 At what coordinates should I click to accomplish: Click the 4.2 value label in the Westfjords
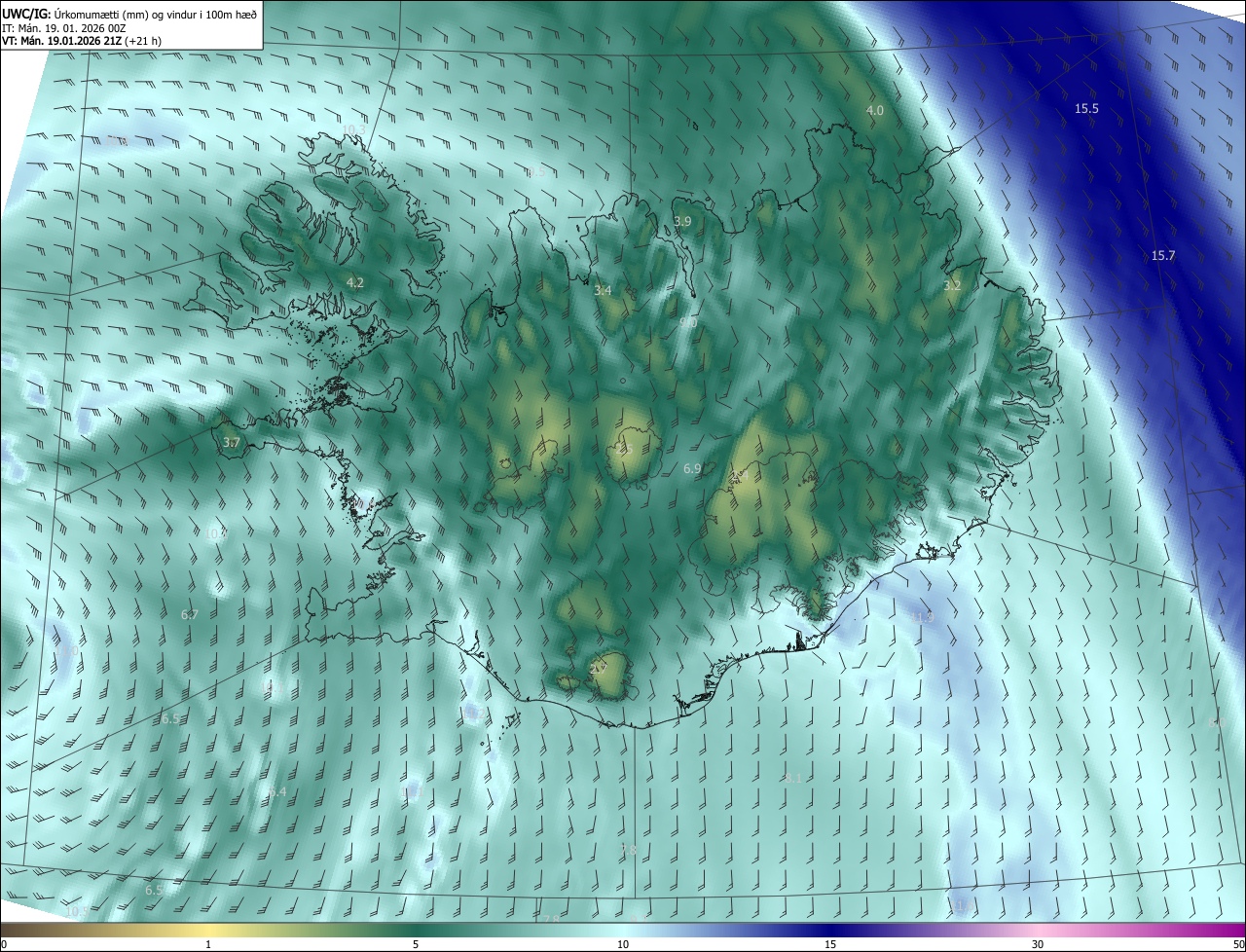pyautogui.click(x=355, y=282)
